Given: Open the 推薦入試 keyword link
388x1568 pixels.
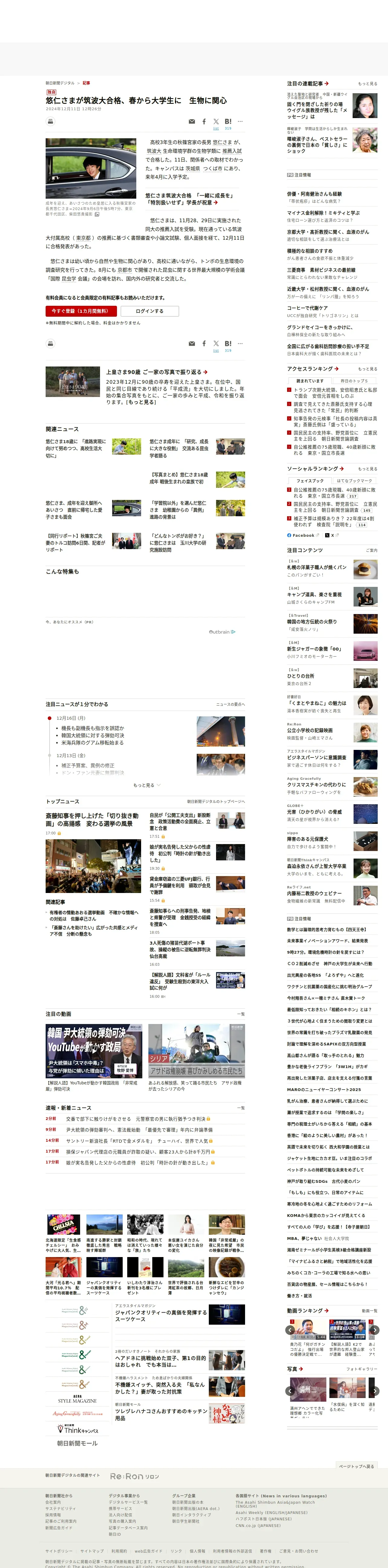Looking at the screenshot, I should click(232, 151).
